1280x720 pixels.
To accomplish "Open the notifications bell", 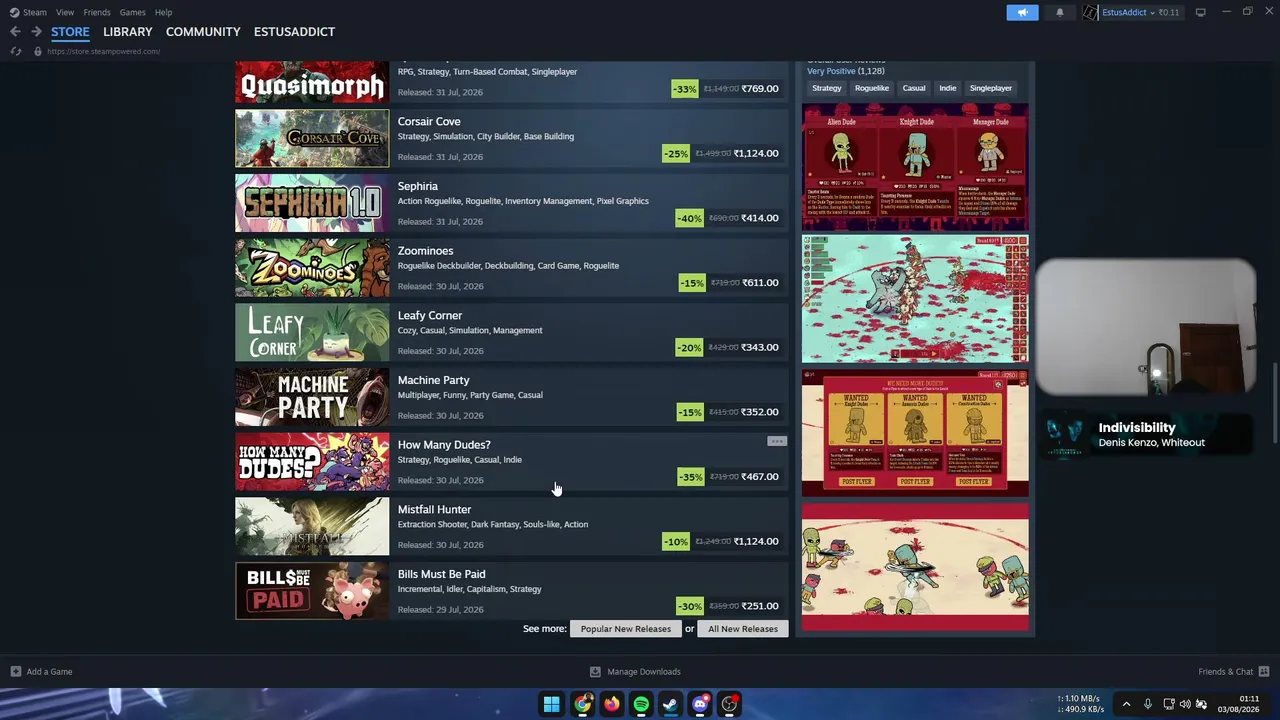I will tap(1060, 12).
